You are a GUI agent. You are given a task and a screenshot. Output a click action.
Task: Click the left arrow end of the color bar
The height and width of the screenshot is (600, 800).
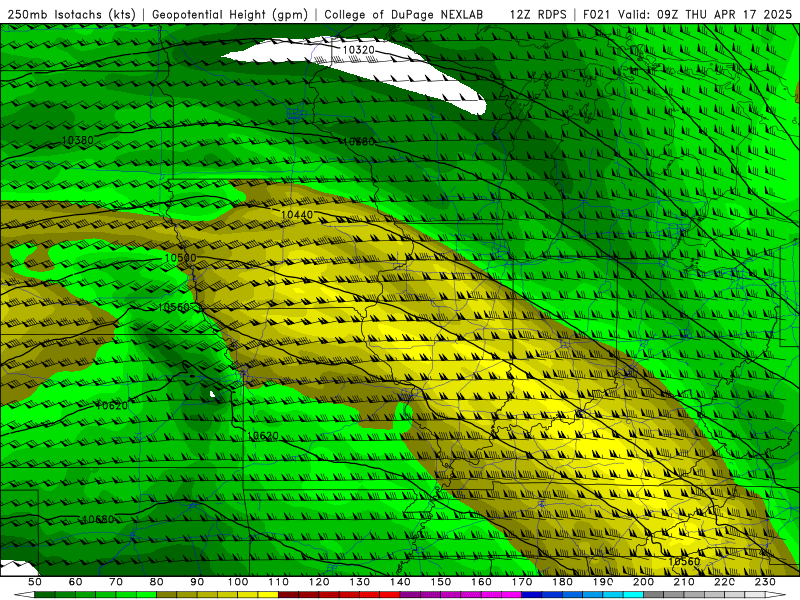pyautogui.click(x=24, y=595)
